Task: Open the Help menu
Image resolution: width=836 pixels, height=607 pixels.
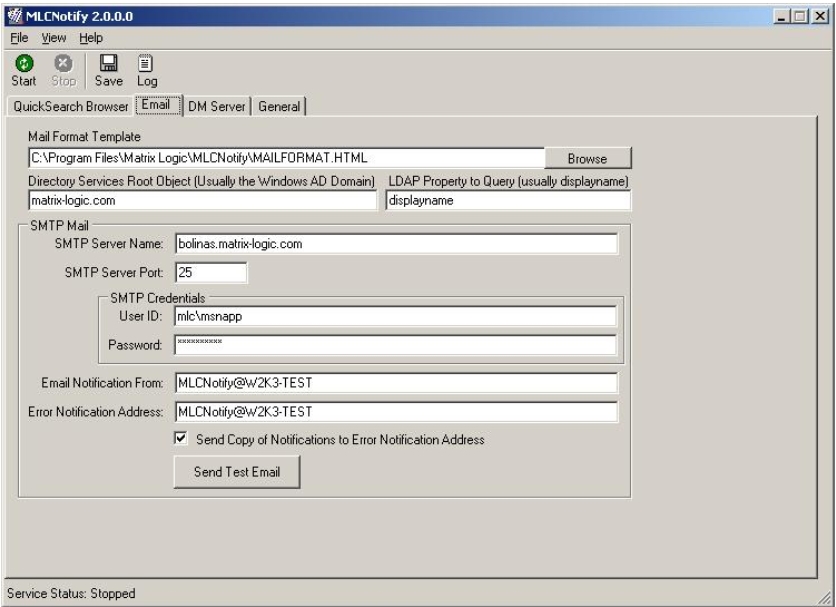Action: (91, 38)
